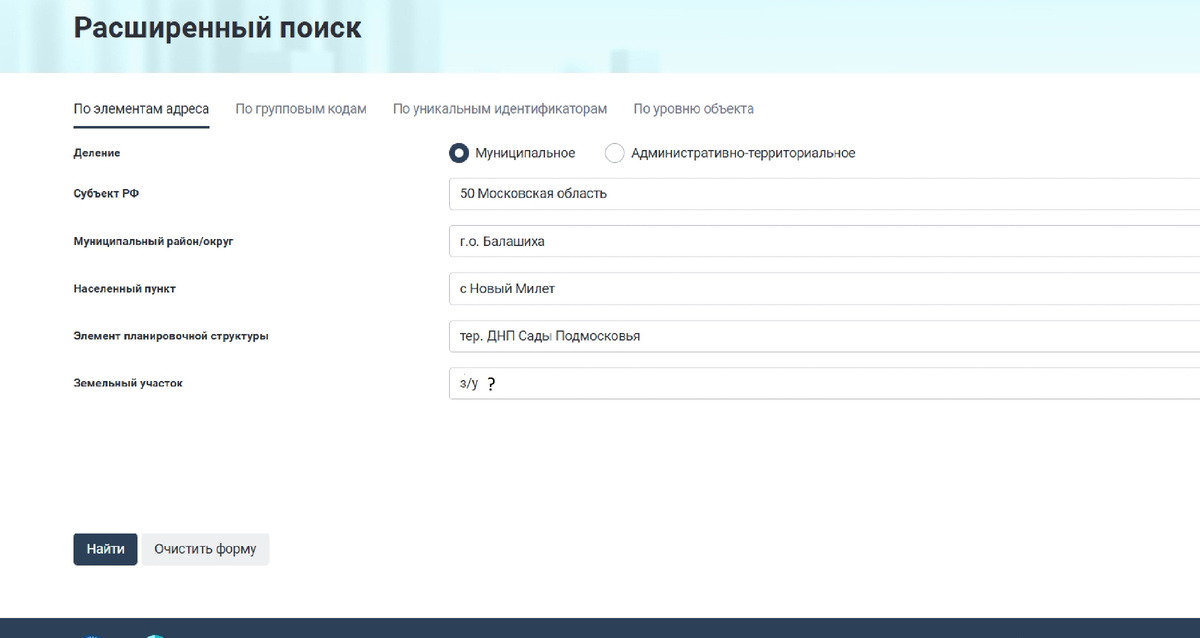The width and height of the screenshot is (1200, 638).
Task: Select the Административно-территориальное radio button
Action: (615, 153)
